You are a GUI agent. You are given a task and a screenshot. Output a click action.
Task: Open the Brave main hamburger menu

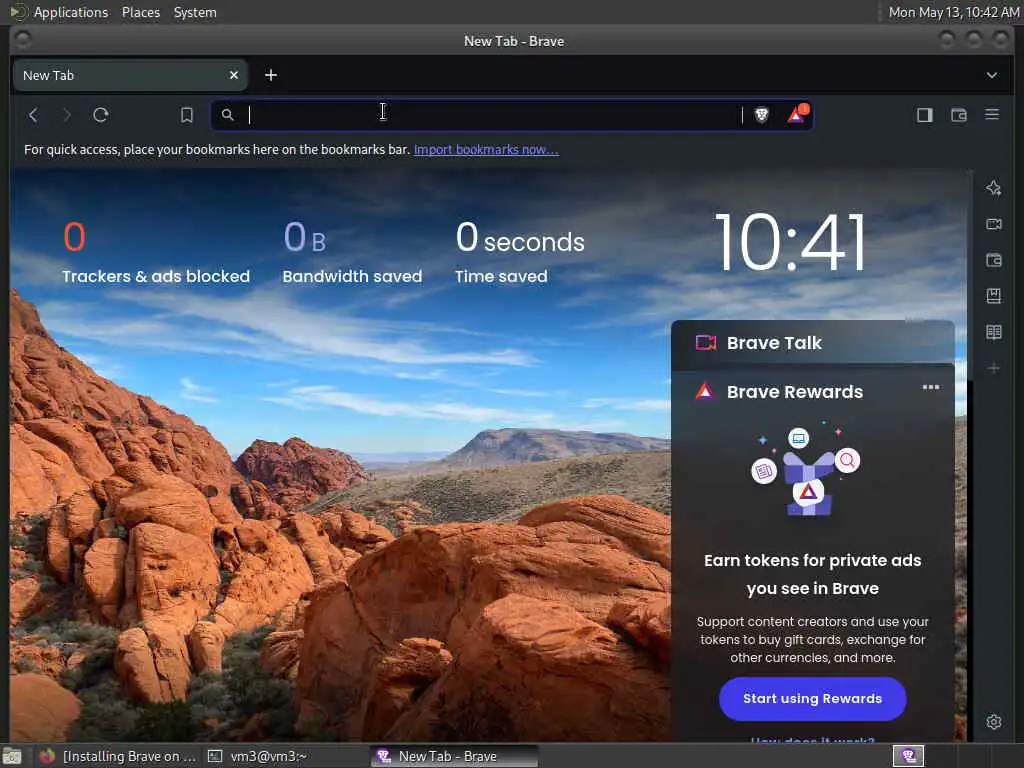point(992,115)
